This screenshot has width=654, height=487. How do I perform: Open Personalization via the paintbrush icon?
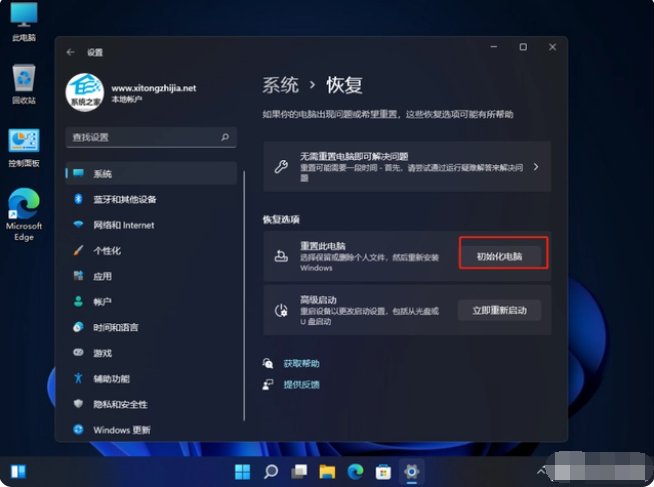click(x=78, y=250)
